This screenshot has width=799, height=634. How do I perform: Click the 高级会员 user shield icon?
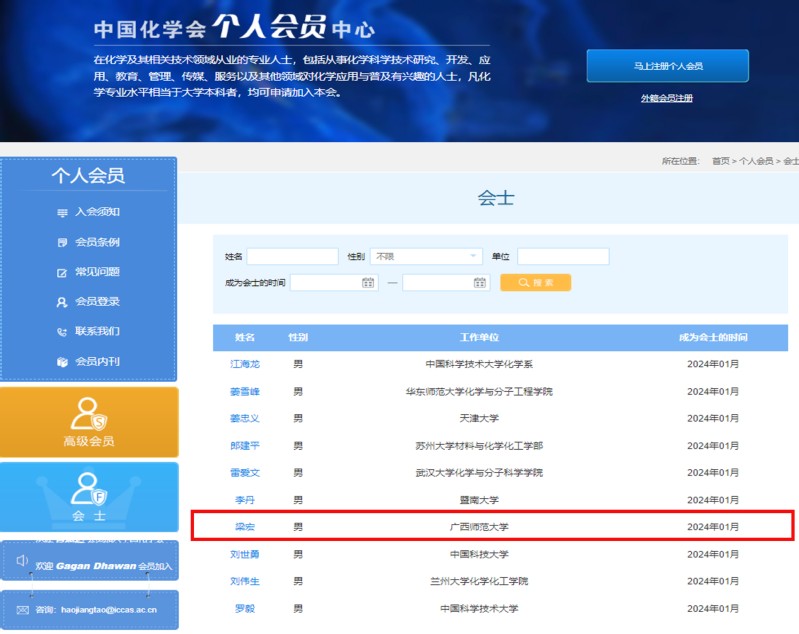89,414
